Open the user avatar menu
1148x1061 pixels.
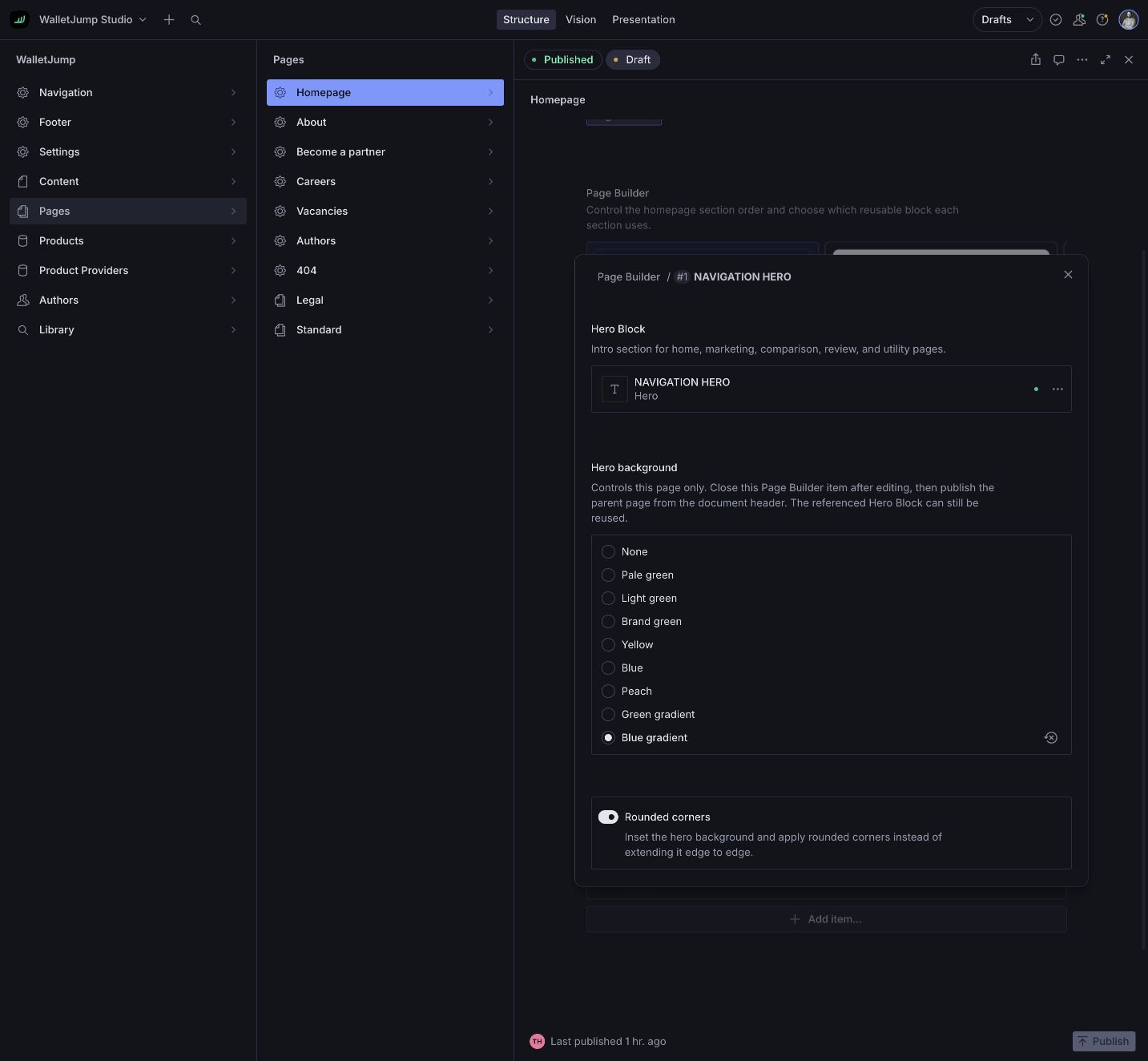pos(1129,19)
